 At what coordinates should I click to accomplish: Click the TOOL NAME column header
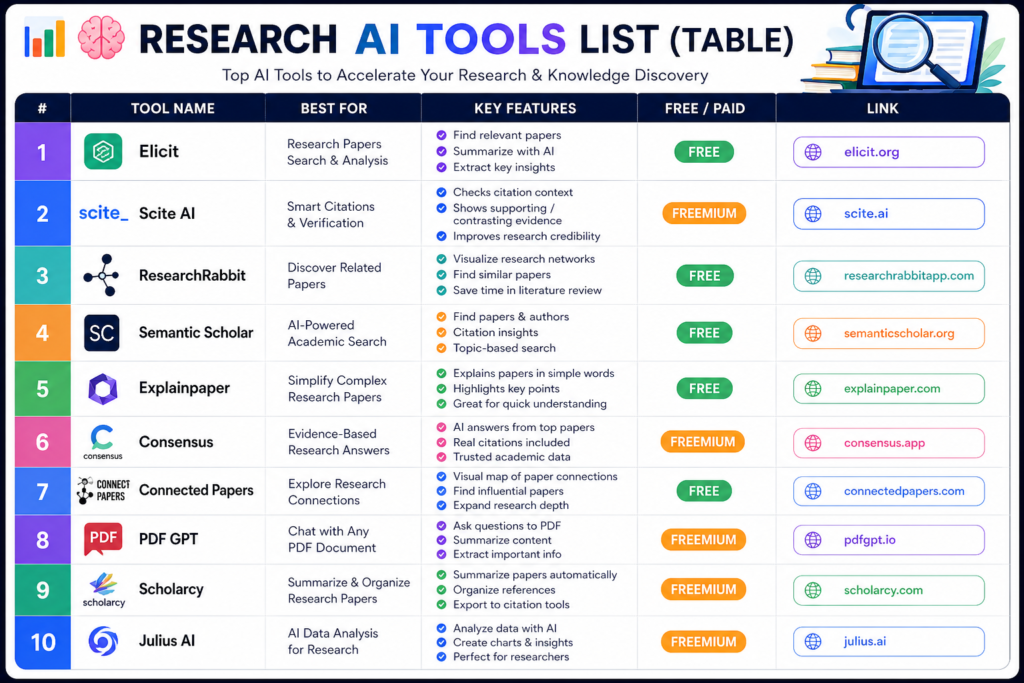pos(172,108)
